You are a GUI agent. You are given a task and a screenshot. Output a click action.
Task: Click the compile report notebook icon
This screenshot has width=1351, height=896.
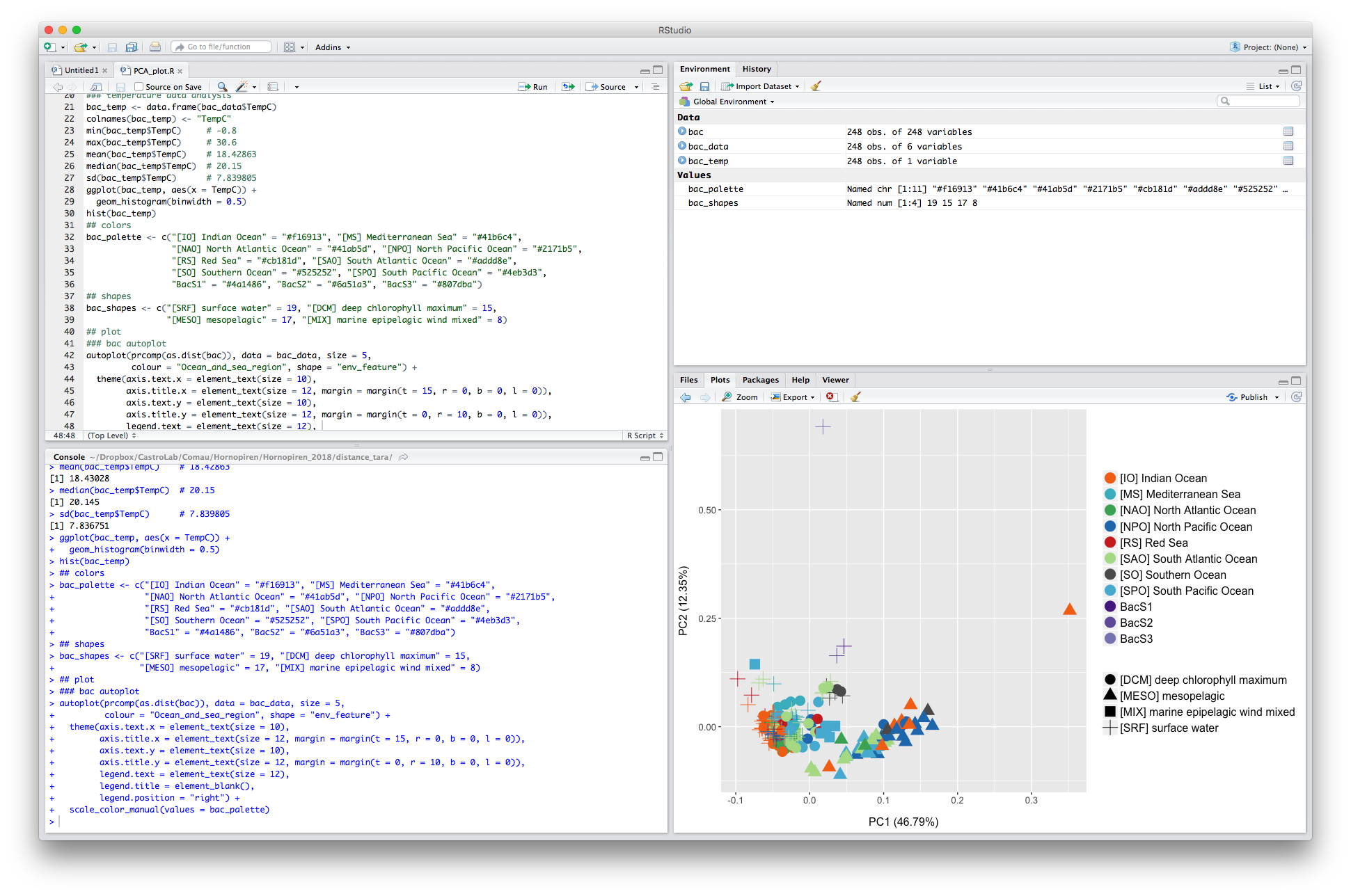coord(273,87)
